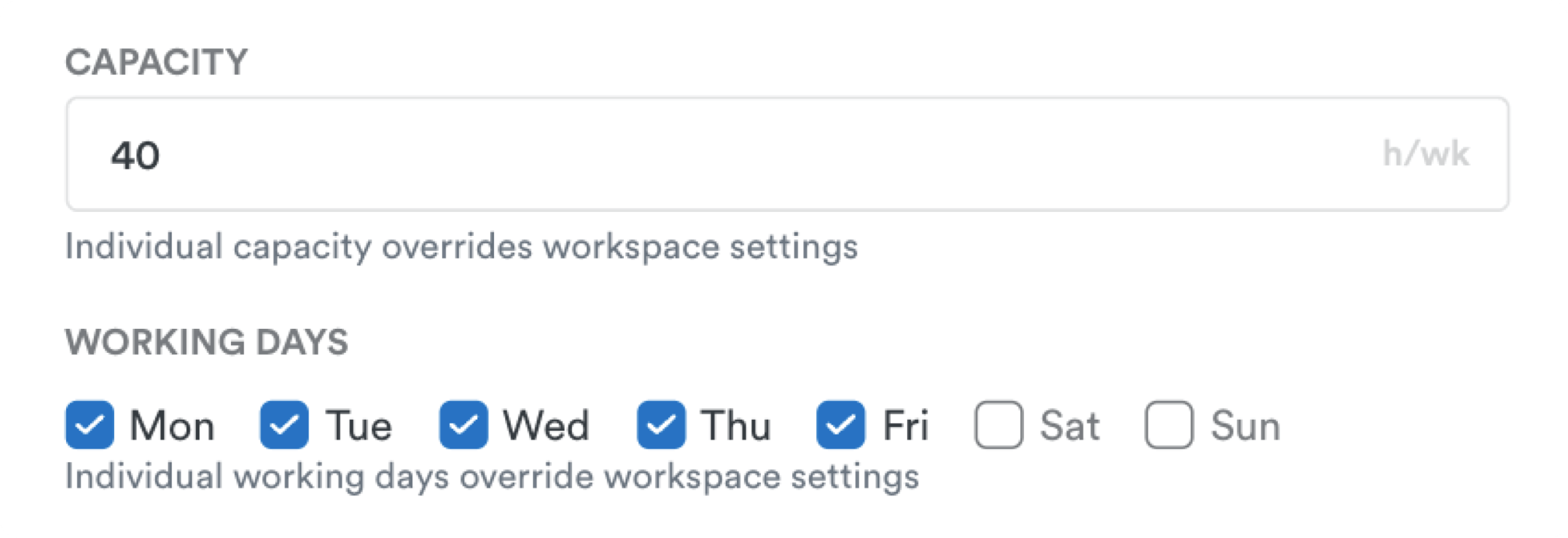
Task: Click the WORKING DAYS section heading
Action: pos(207,342)
